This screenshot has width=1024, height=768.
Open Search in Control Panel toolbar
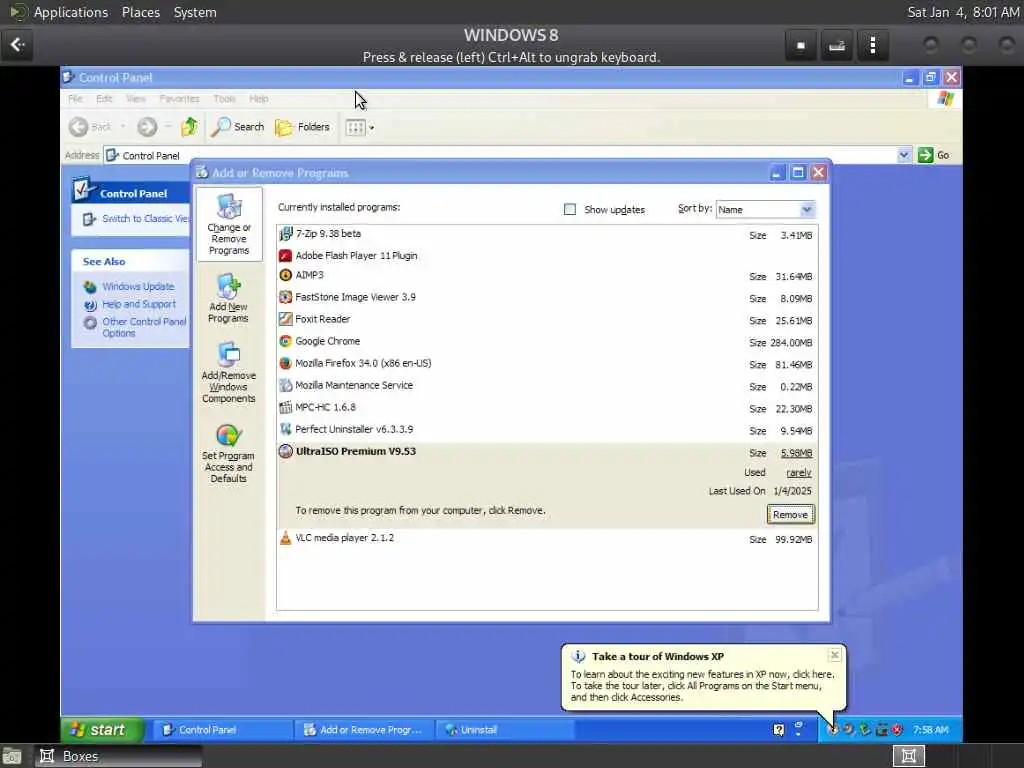pos(238,127)
